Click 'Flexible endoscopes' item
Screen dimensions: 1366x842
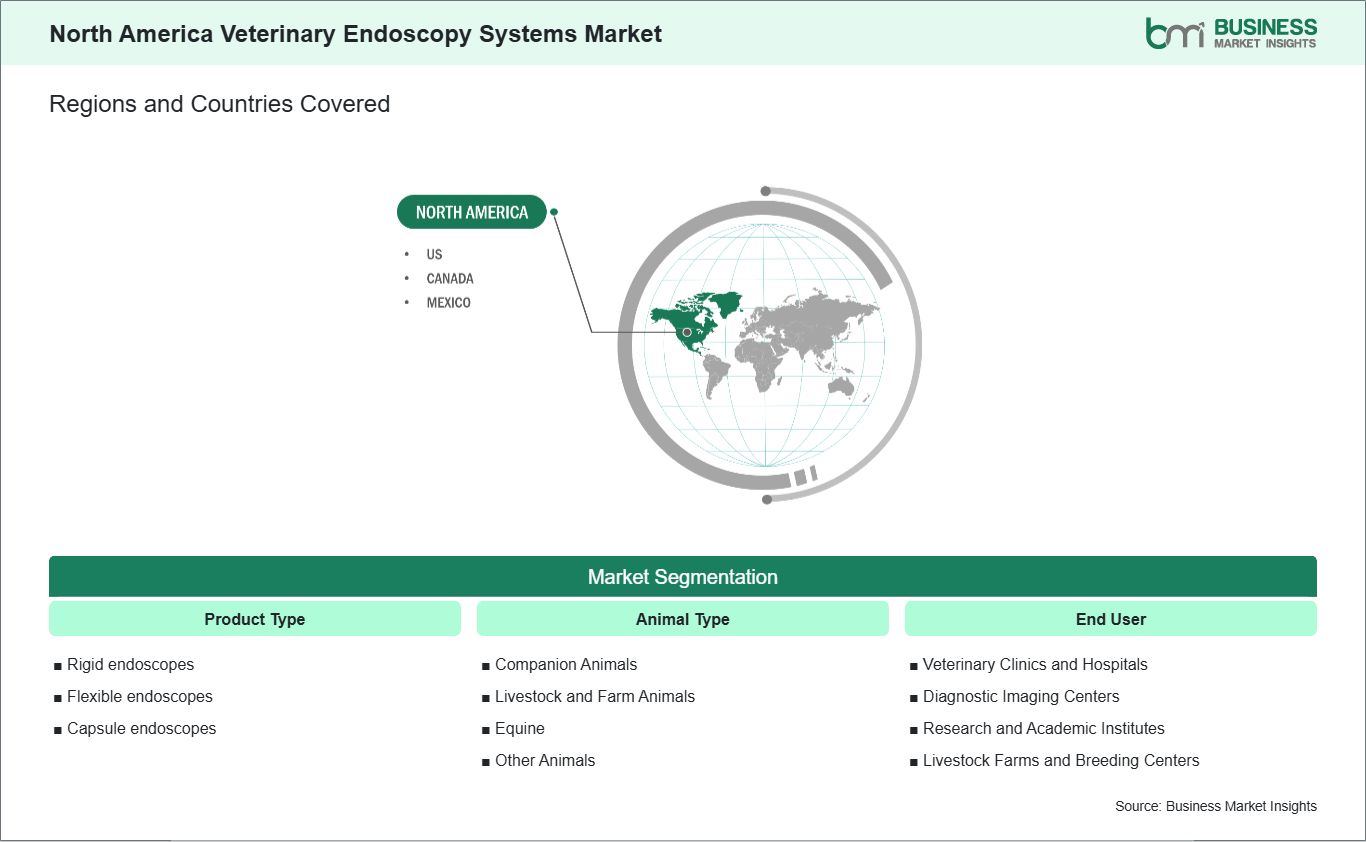[140, 696]
